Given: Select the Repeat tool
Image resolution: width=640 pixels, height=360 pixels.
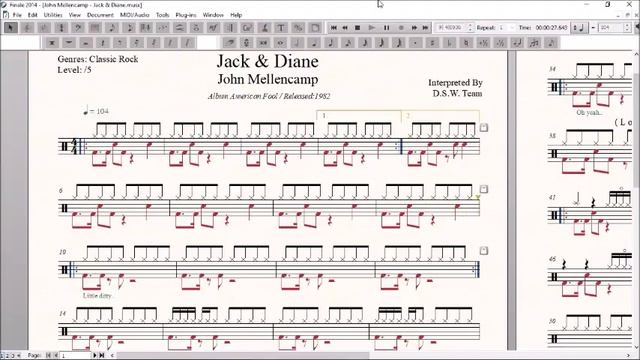Looking at the screenshot, I should [230, 28].
